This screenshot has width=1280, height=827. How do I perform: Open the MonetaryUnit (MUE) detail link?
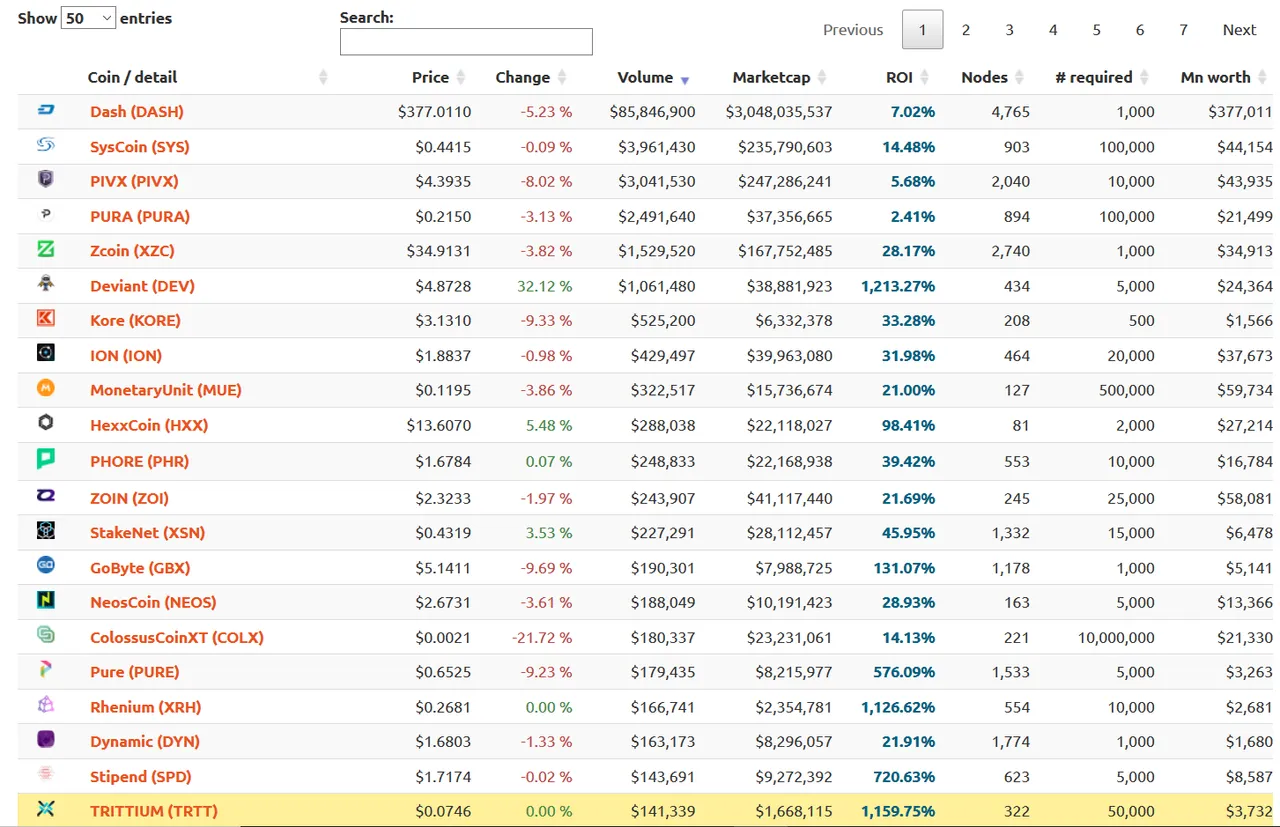coord(166,390)
